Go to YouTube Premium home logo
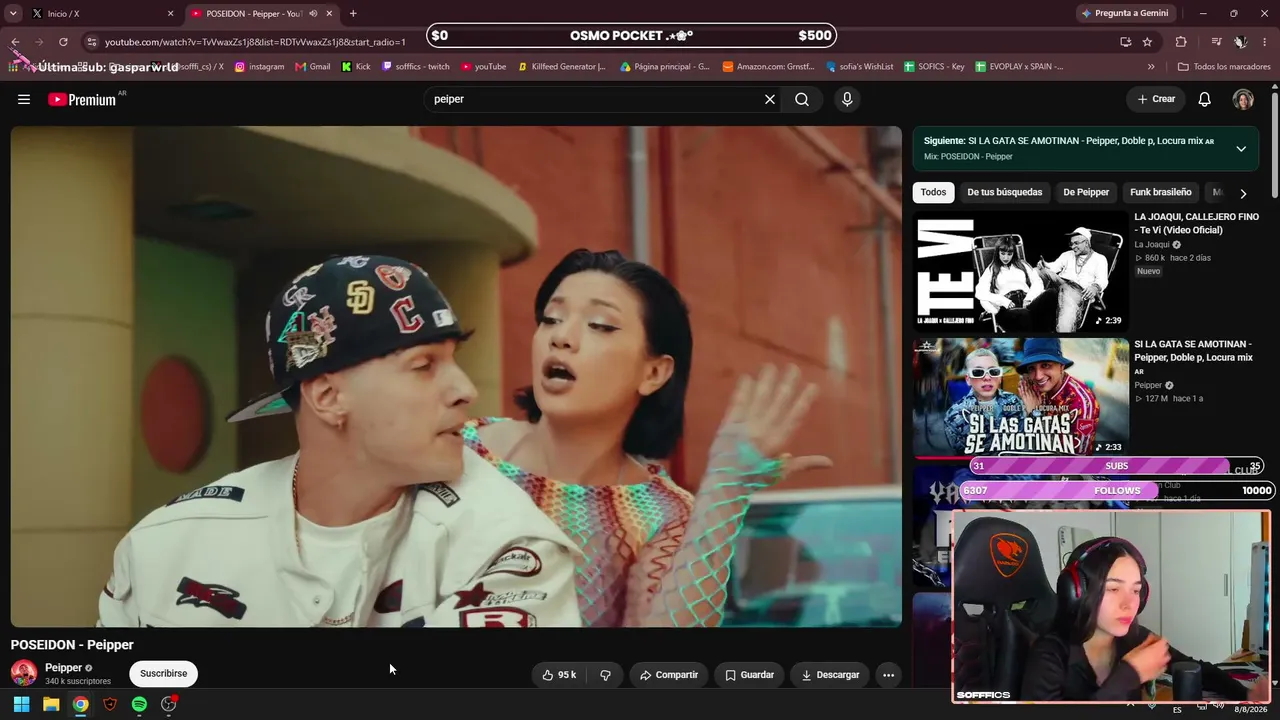The image size is (1280, 720). point(82,99)
